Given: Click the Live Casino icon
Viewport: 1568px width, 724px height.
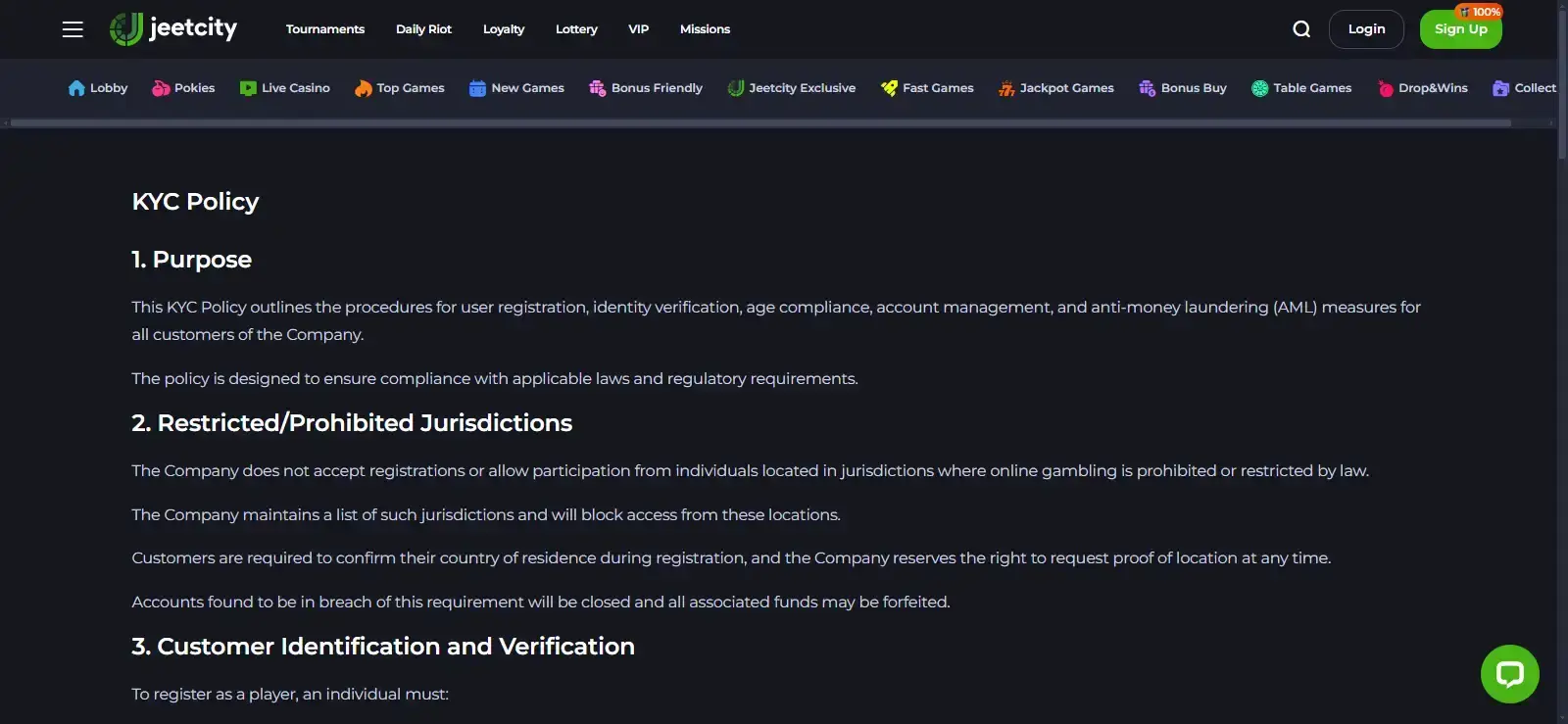Looking at the screenshot, I should (x=248, y=88).
